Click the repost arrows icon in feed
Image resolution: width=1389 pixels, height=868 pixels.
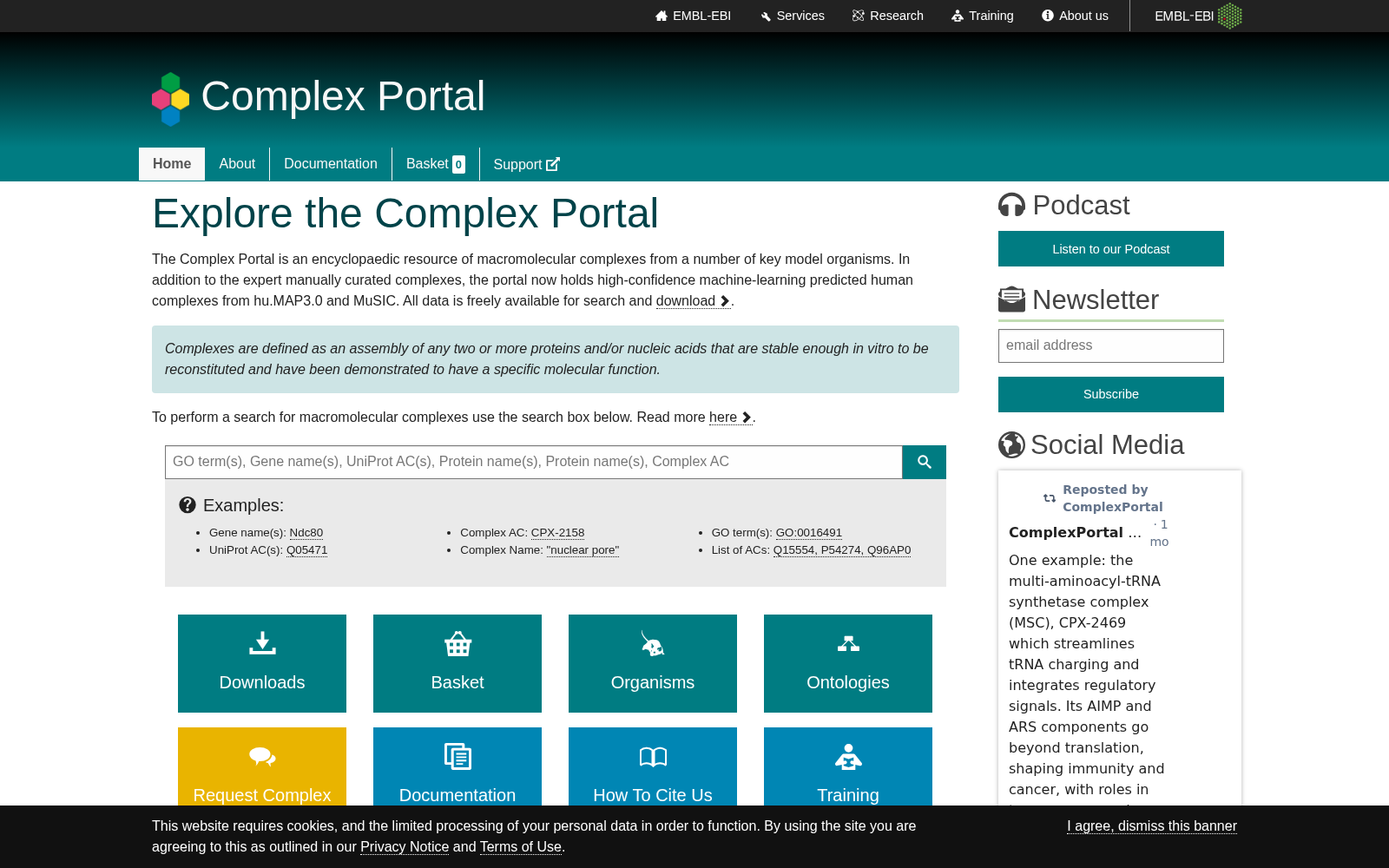[x=1050, y=498]
